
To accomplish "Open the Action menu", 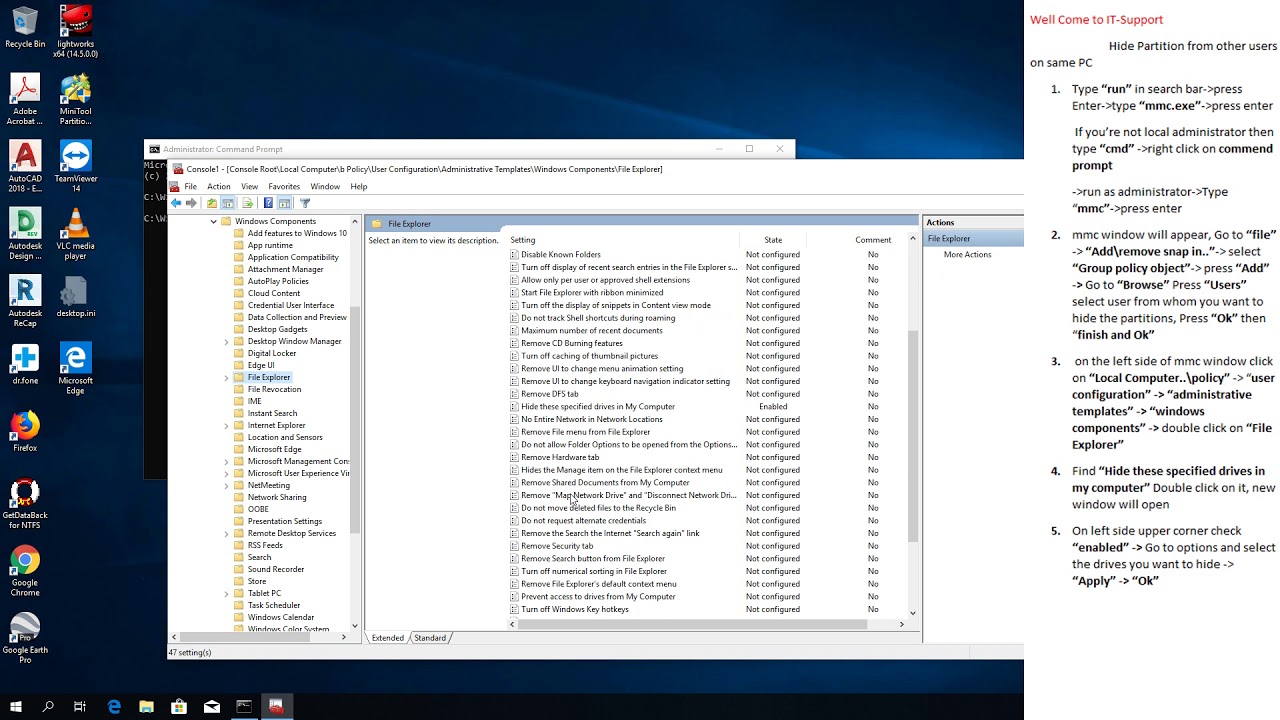I will coord(218,186).
